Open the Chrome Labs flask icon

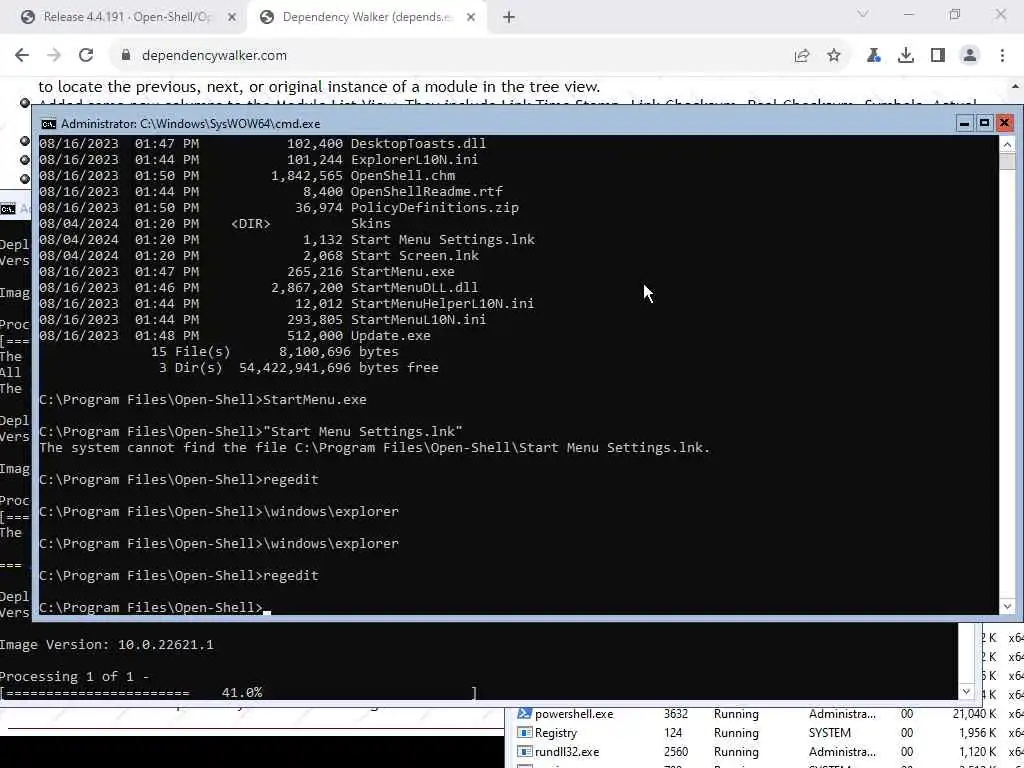tap(874, 56)
